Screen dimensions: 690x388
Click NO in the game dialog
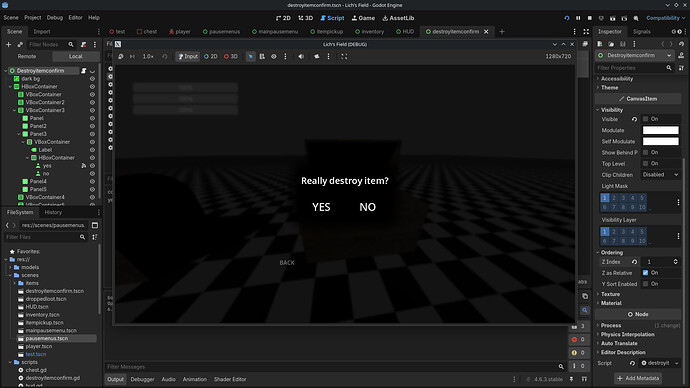coord(367,207)
